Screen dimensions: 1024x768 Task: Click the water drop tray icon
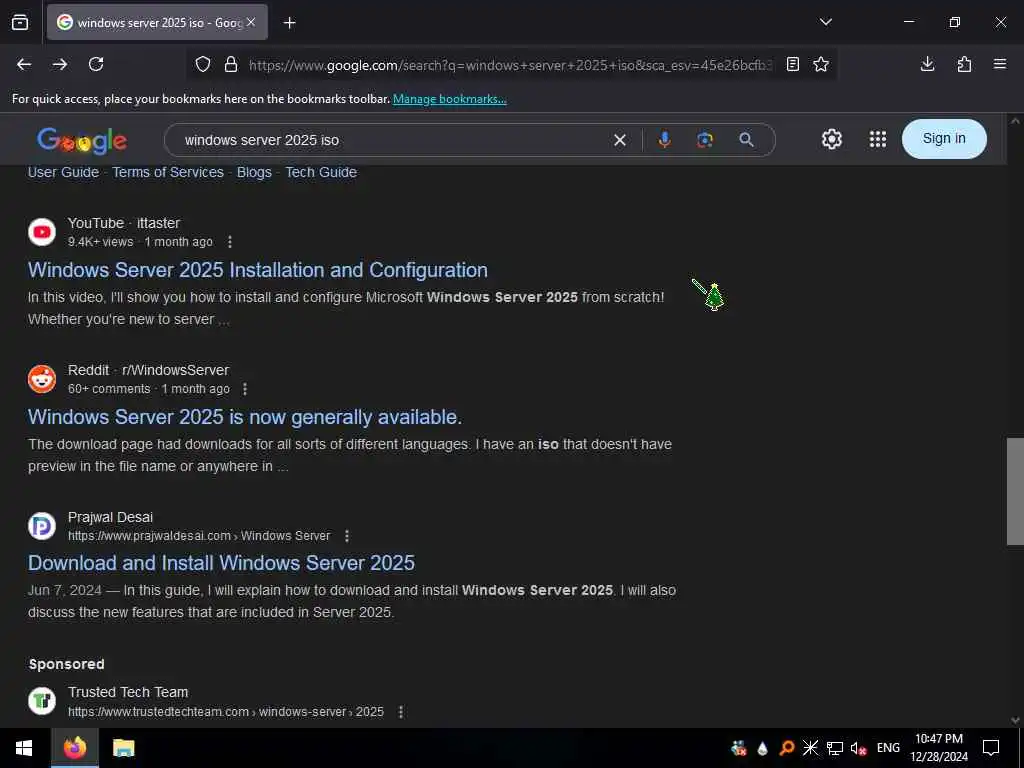coord(762,748)
